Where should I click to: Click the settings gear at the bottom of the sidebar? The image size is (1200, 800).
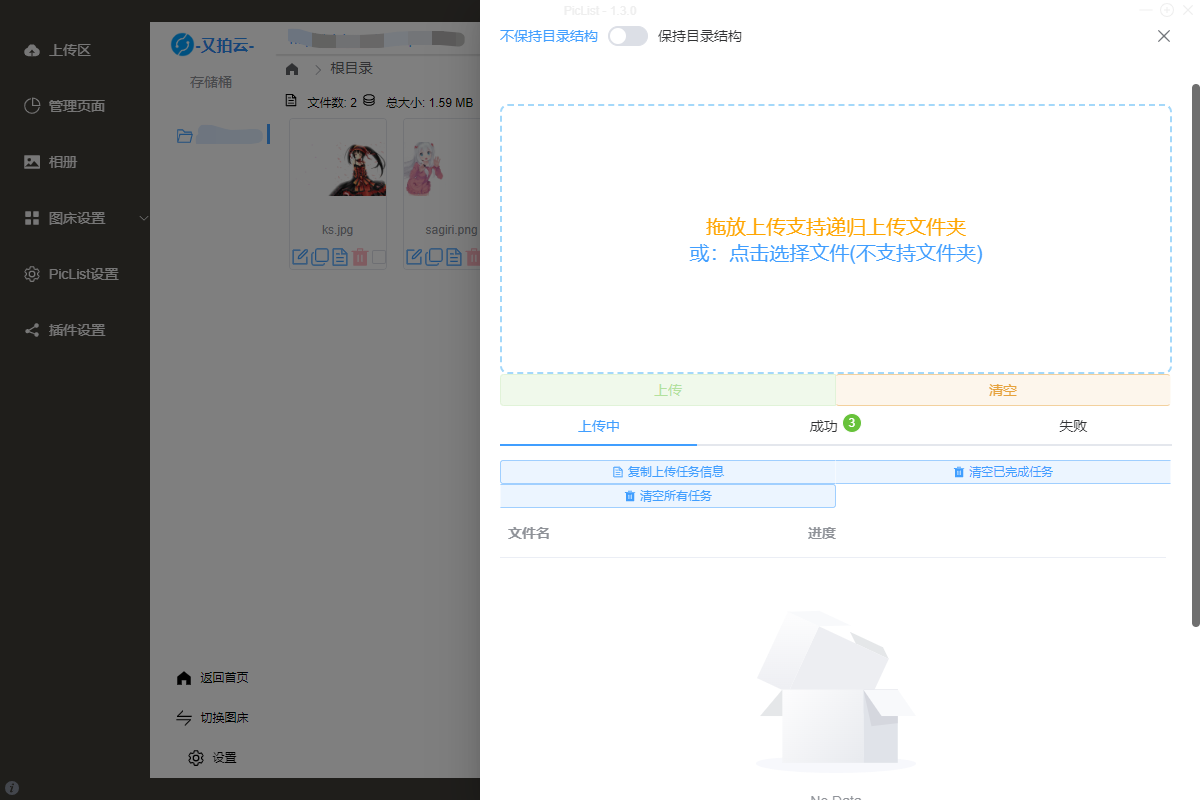[196, 758]
